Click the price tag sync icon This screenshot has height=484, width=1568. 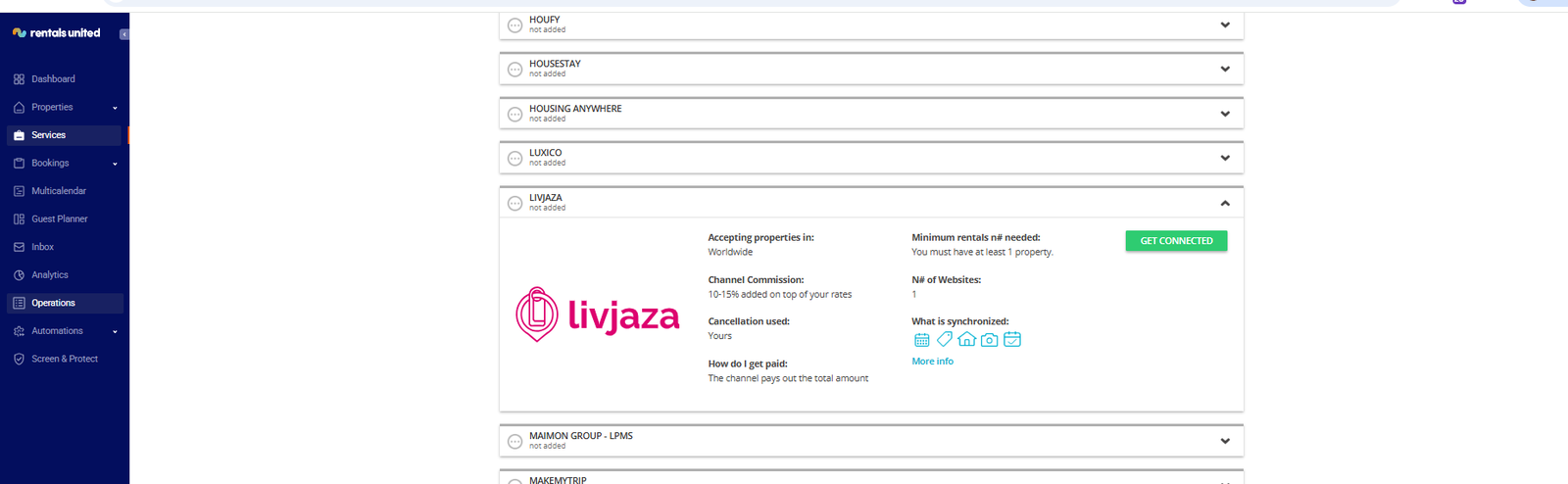coord(944,339)
